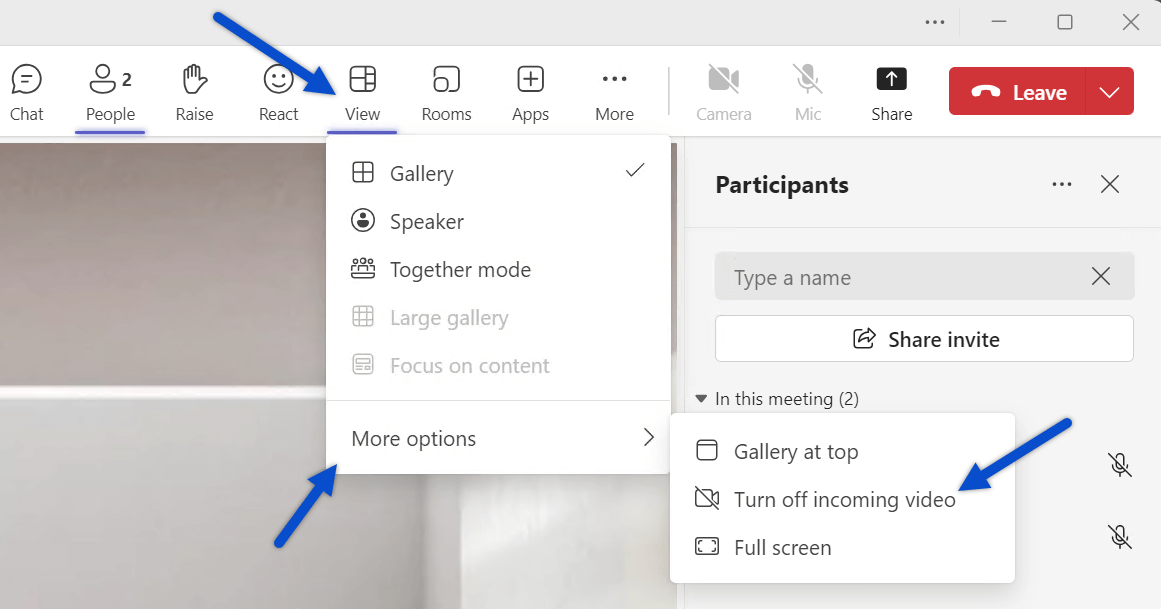The image size is (1161, 609).
Task: Choose Speaker view from the menu
Action: click(427, 222)
